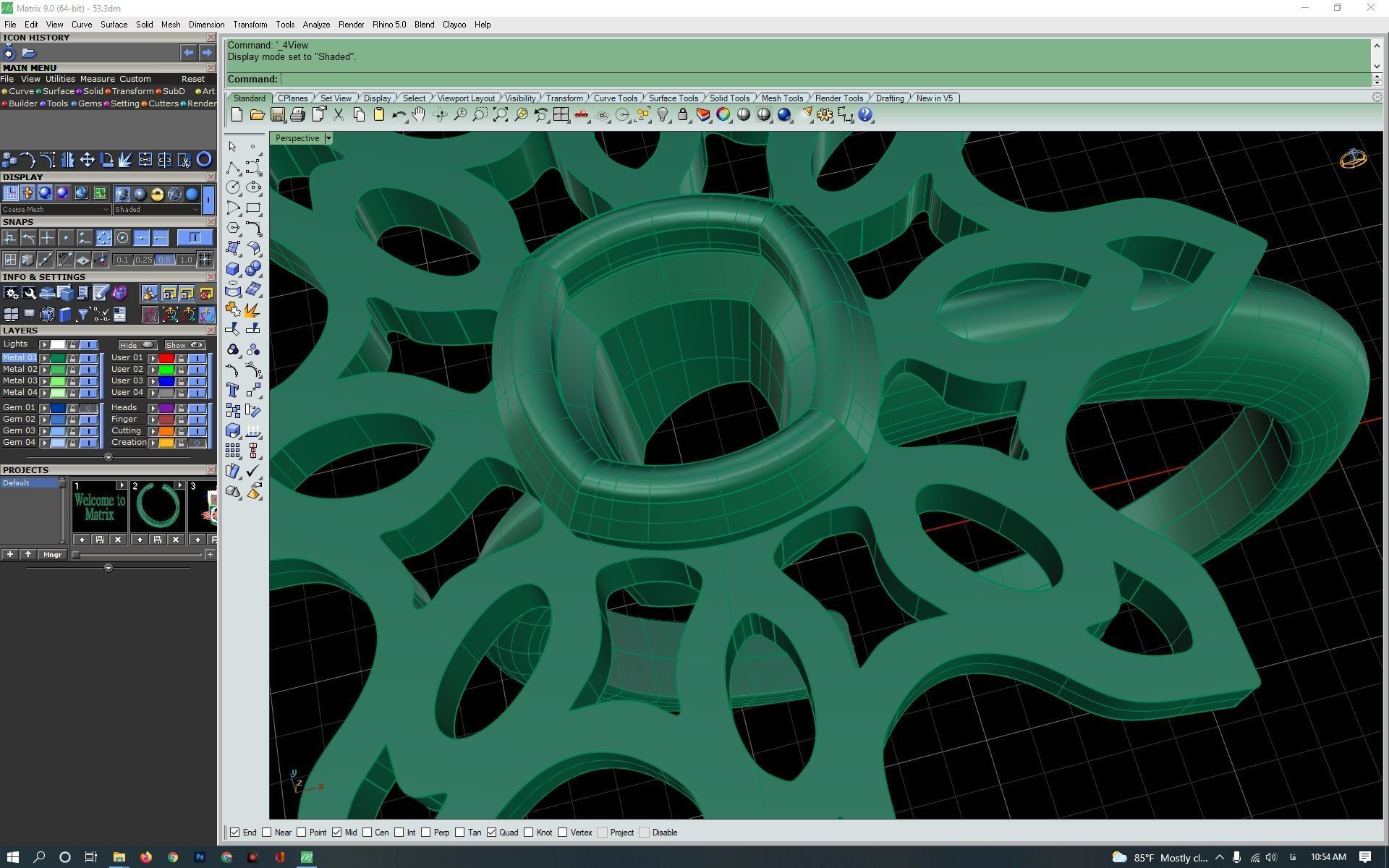Enable the Knot osnap checkbox
This screenshot has height=868, width=1389.
528,833
